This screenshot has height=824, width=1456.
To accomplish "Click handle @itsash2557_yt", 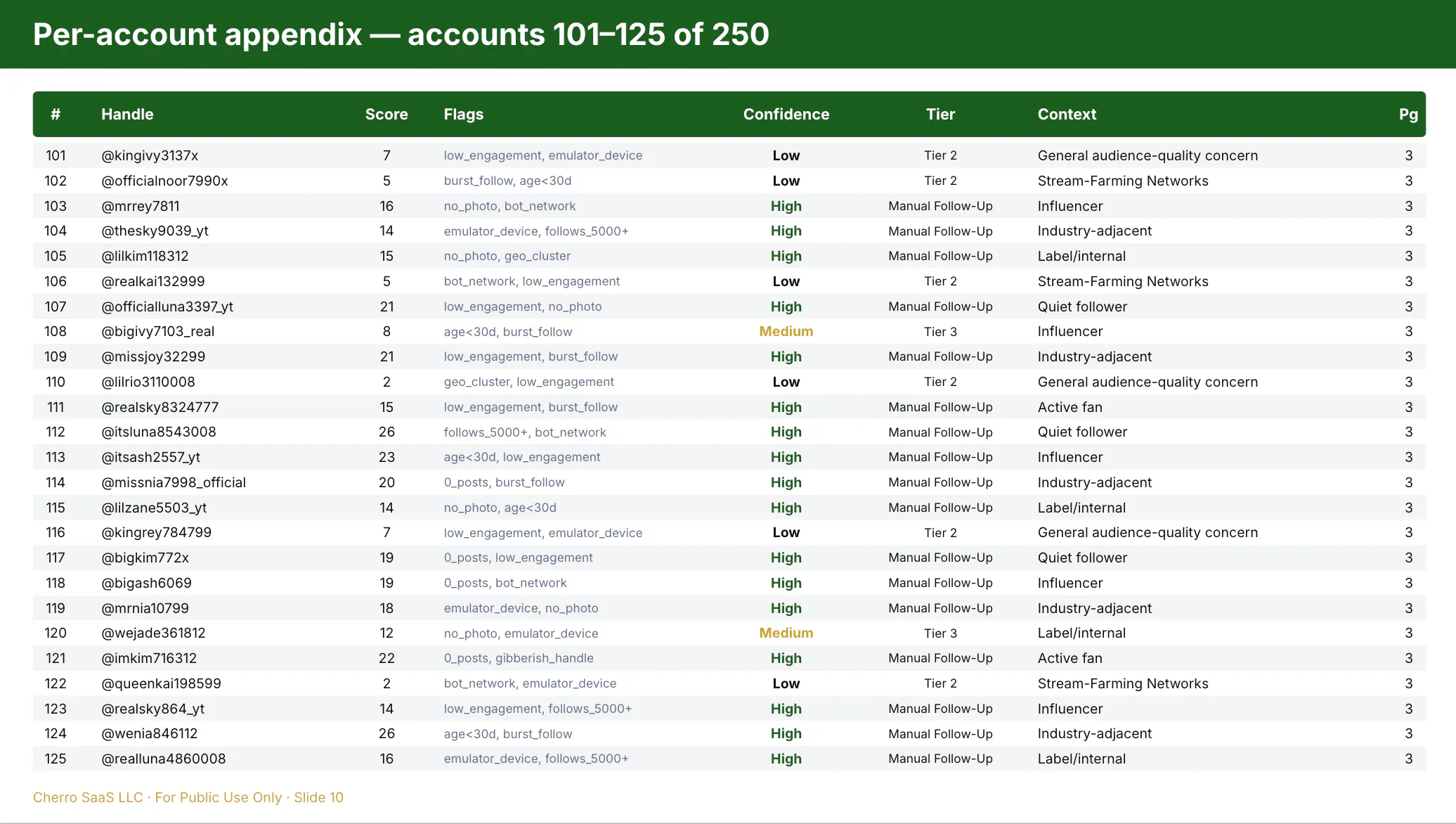I will point(151,457).
